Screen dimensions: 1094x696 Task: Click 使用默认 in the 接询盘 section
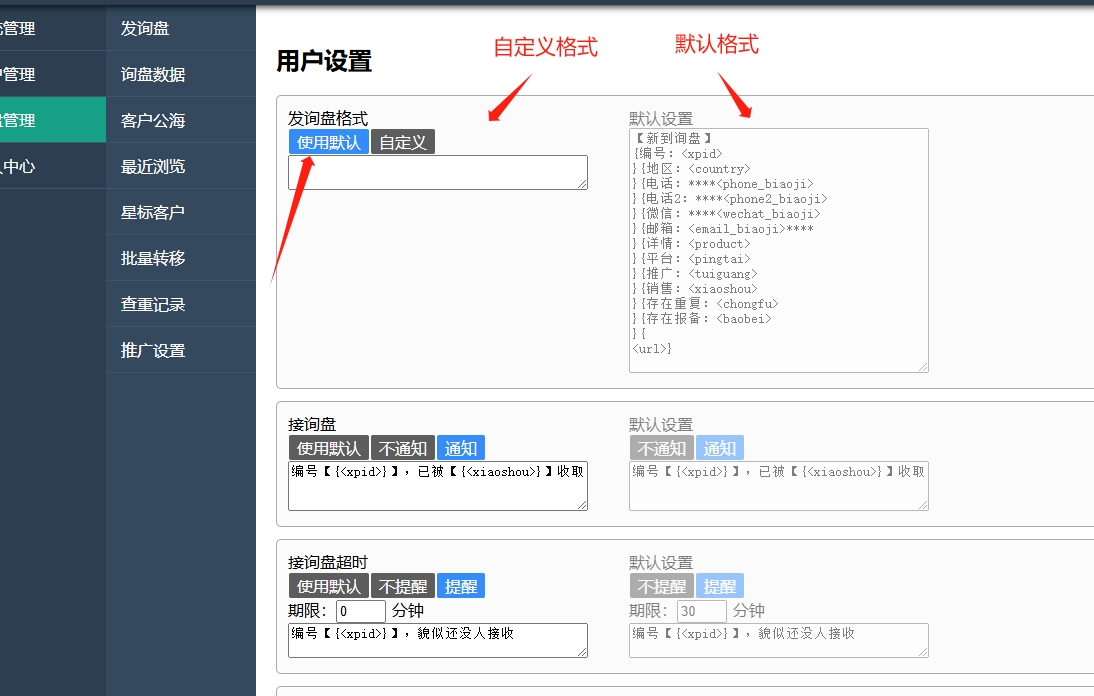coord(329,447)
